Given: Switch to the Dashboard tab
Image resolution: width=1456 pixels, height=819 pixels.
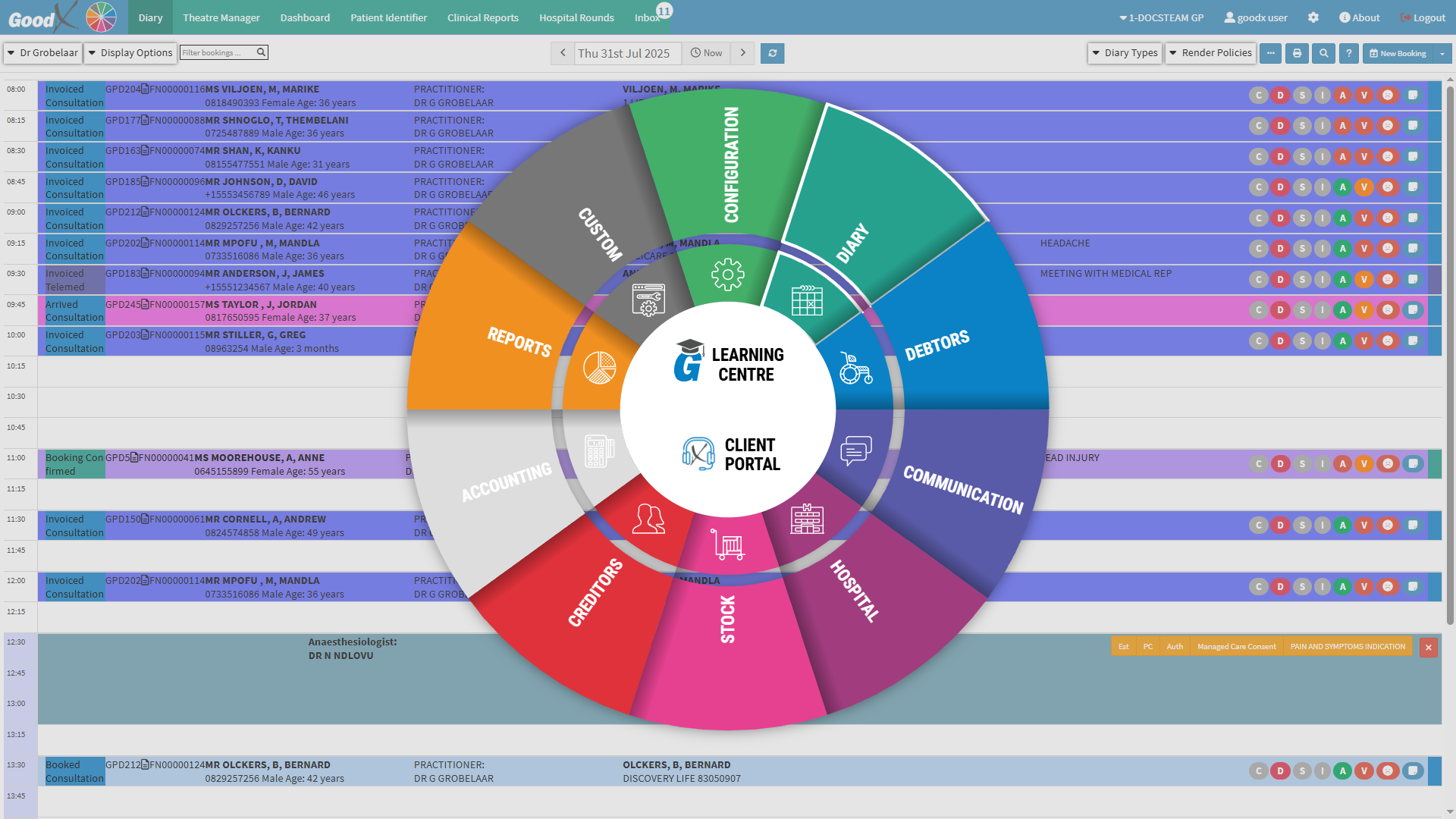Looking at the screenshot, I should (305, 17).
